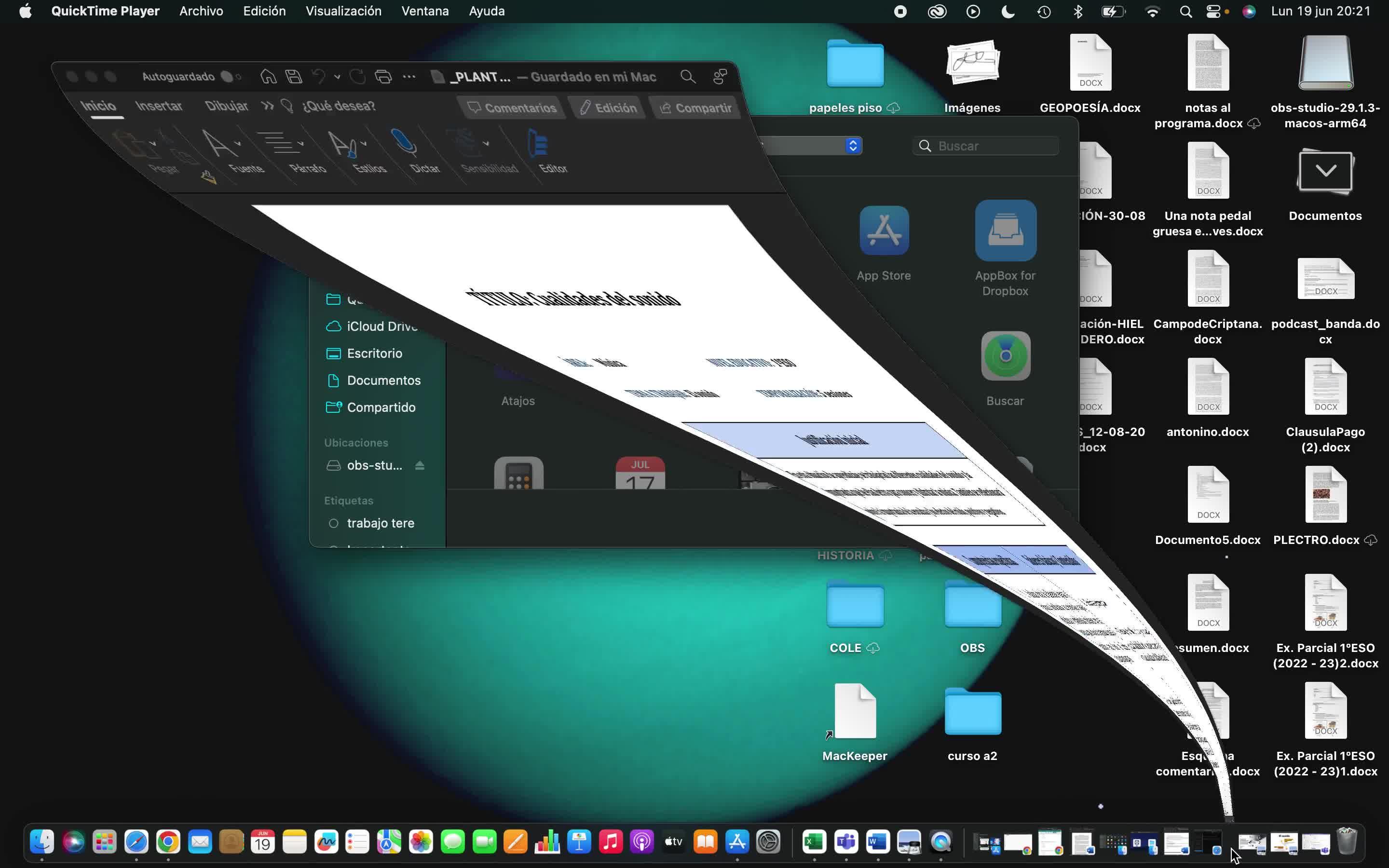Open Siri from the menu bar
Screen dimensions: 1389x868
1248,12
